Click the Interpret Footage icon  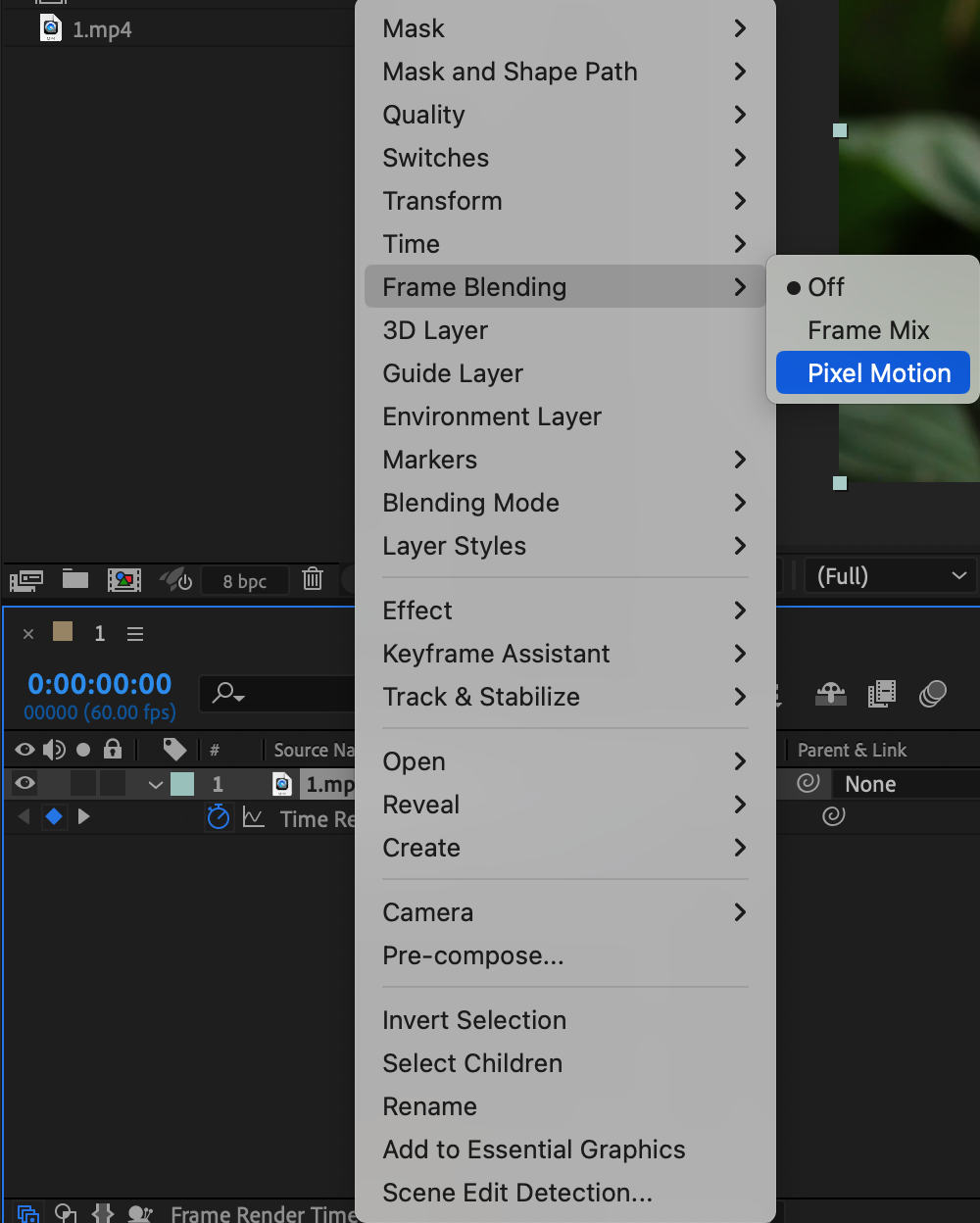tap(26, 580)
